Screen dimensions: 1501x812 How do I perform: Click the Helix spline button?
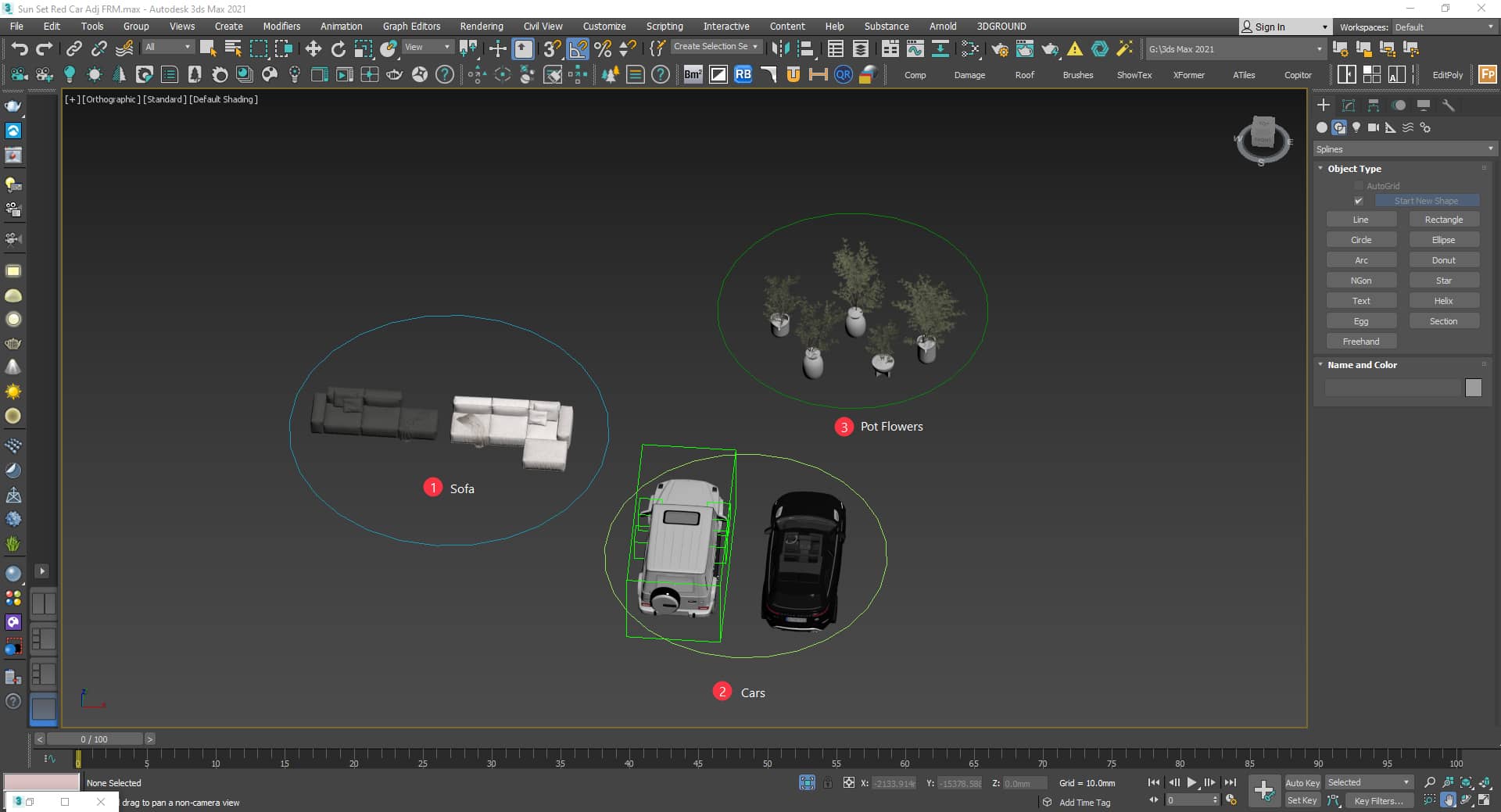point(1443,301)
